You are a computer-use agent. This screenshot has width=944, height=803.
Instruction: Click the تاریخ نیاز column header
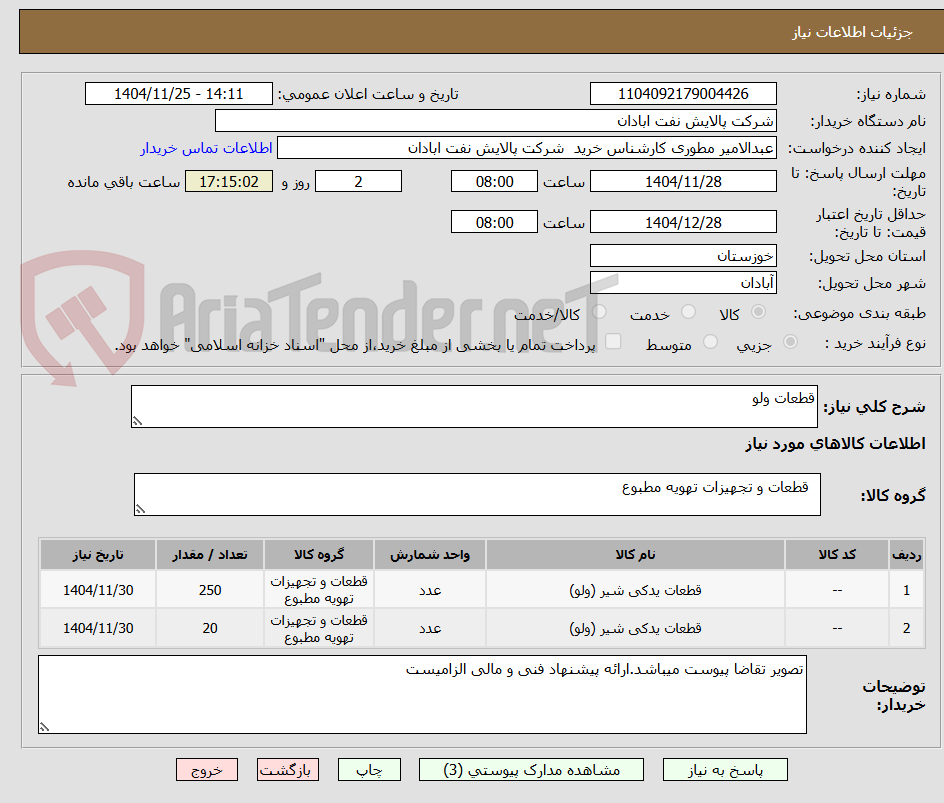pyautogui.click(x=98, y=554)
